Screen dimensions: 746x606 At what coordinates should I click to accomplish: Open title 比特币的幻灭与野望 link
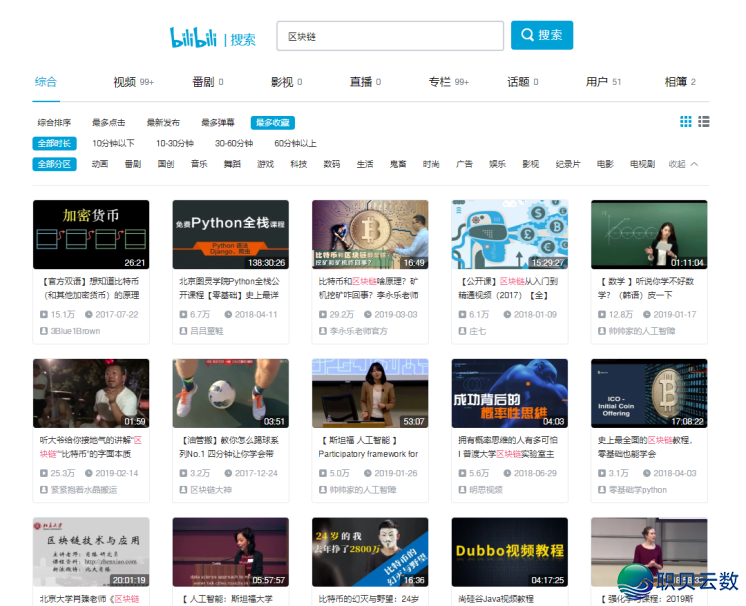pyautogui.click(x=369, y=599)
